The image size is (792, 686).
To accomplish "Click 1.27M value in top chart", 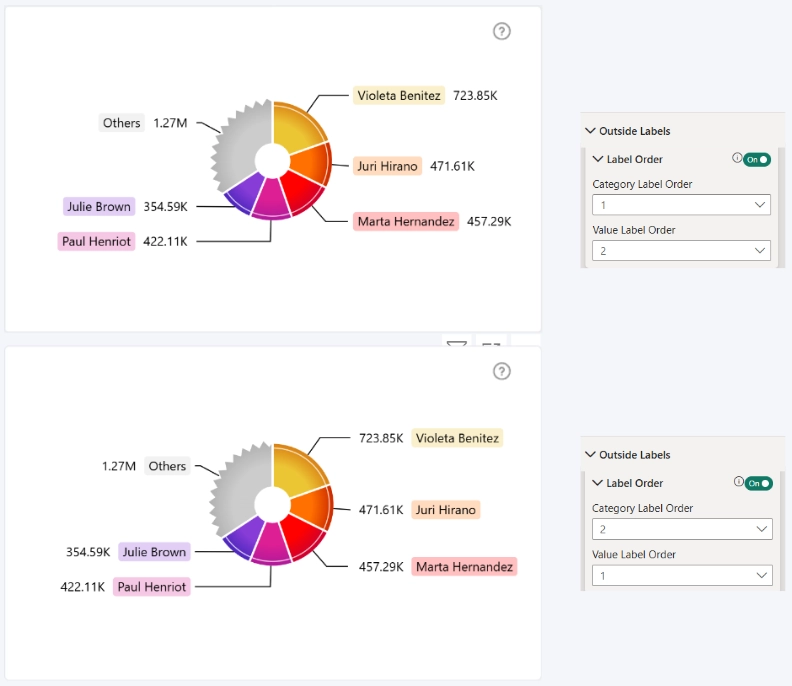I will 170,123.
